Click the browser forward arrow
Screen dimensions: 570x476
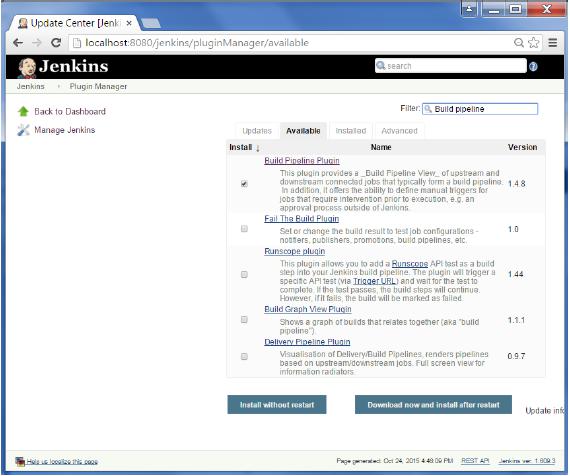(37, 43)
